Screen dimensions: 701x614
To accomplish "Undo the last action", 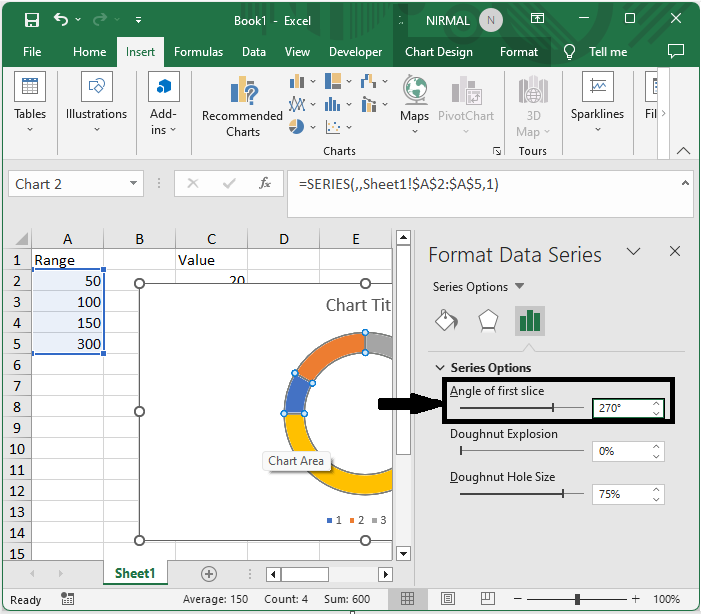I will 61,20.
